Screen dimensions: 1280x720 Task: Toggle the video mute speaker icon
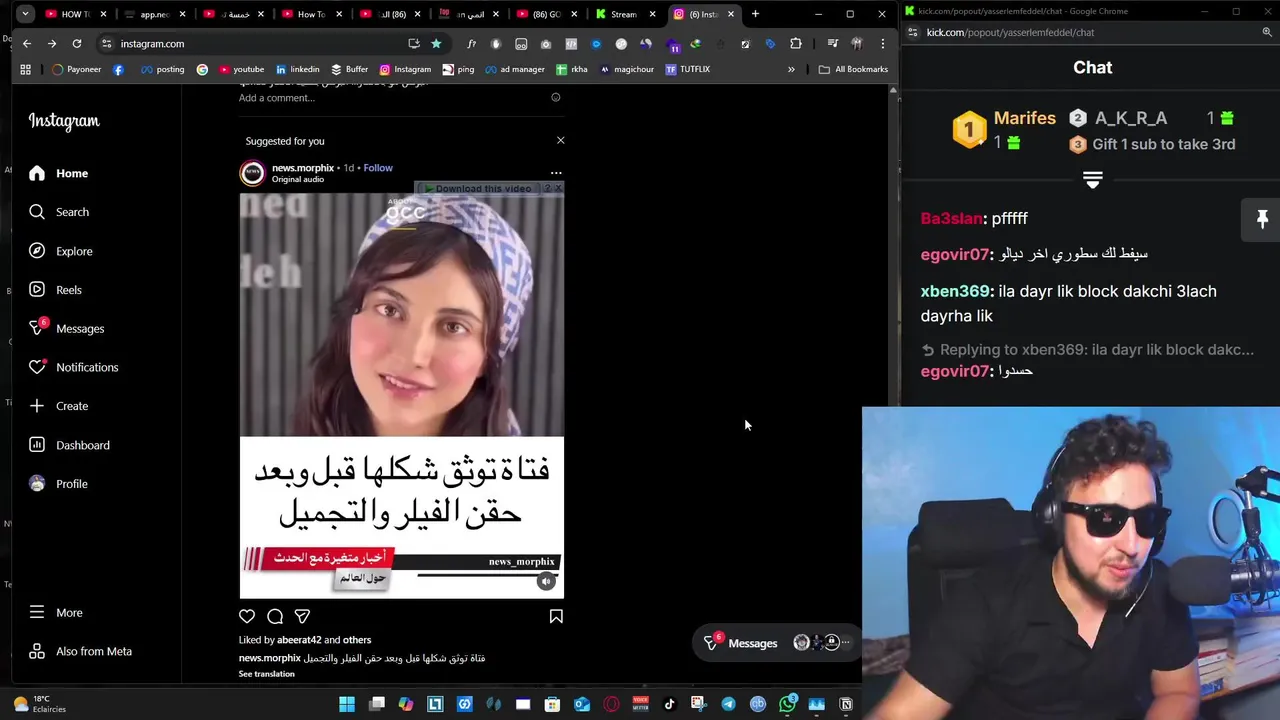click(x=546, y=581)
